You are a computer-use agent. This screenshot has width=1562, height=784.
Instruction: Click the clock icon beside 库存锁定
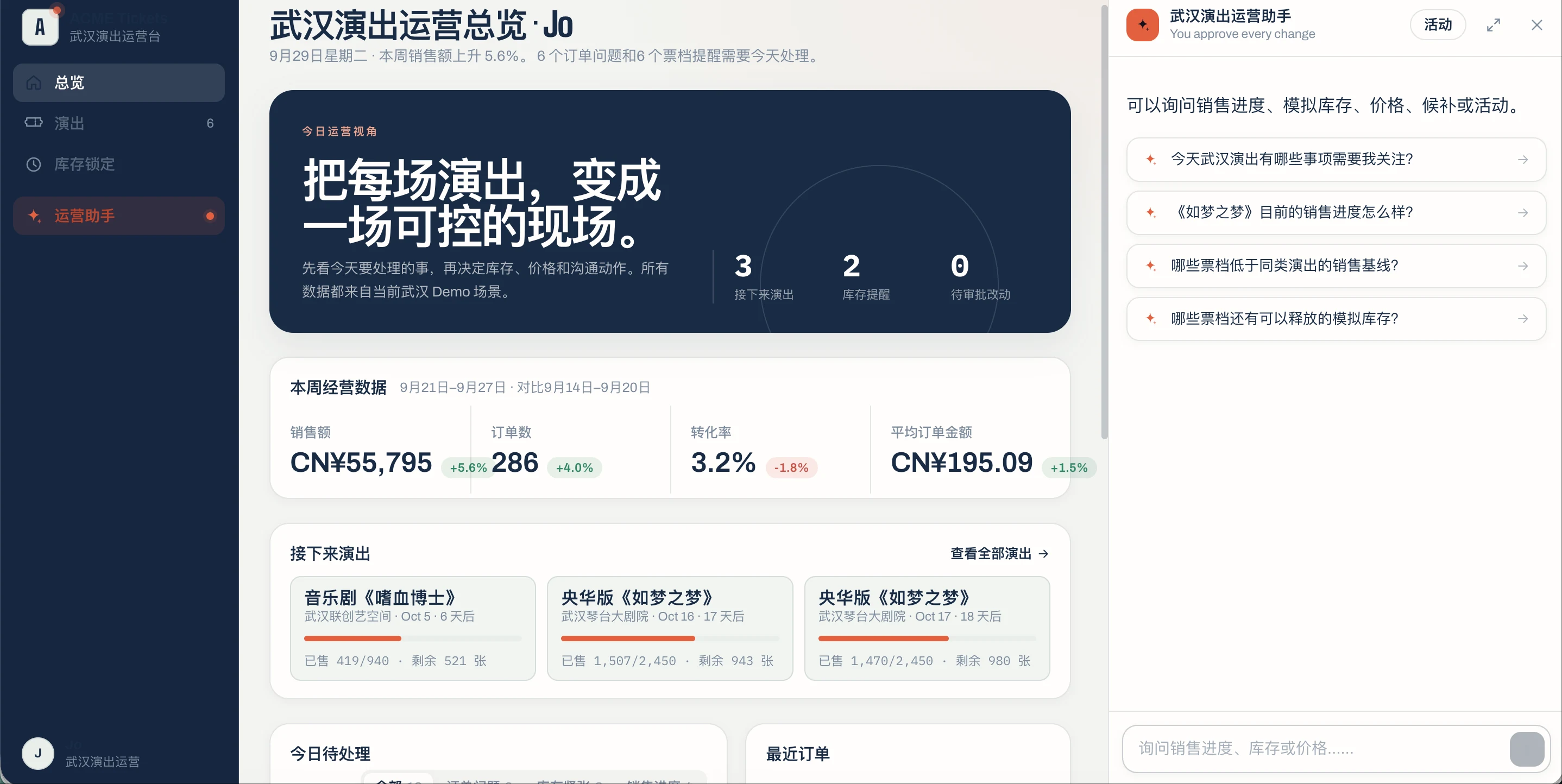point(34,164)
